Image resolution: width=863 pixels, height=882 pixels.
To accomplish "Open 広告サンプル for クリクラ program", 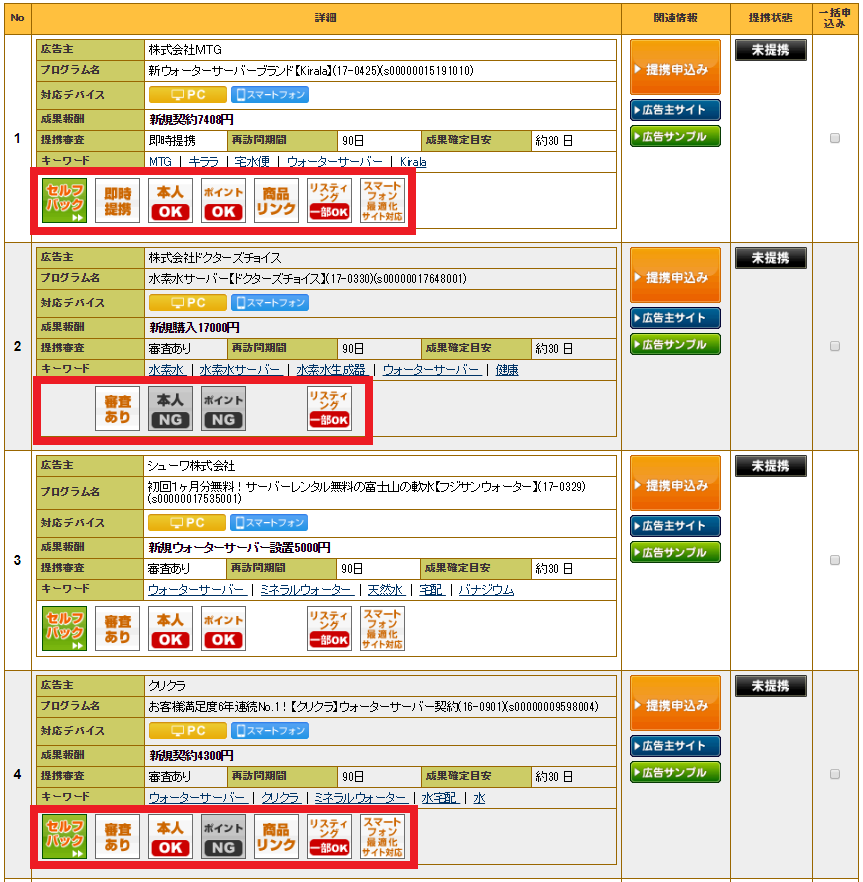I will click(675, 773).
